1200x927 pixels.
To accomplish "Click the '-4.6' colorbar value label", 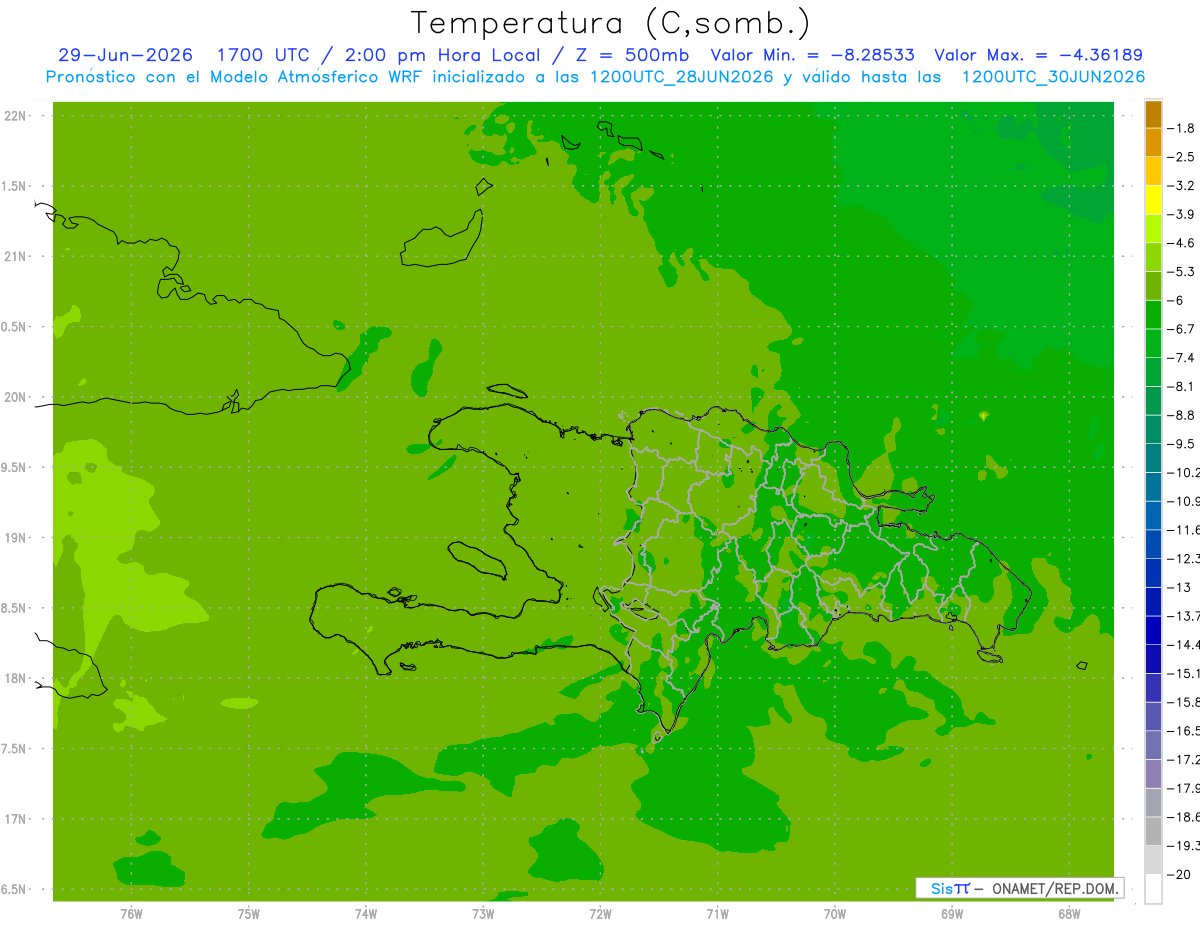I will click(x=1181, y=243).
